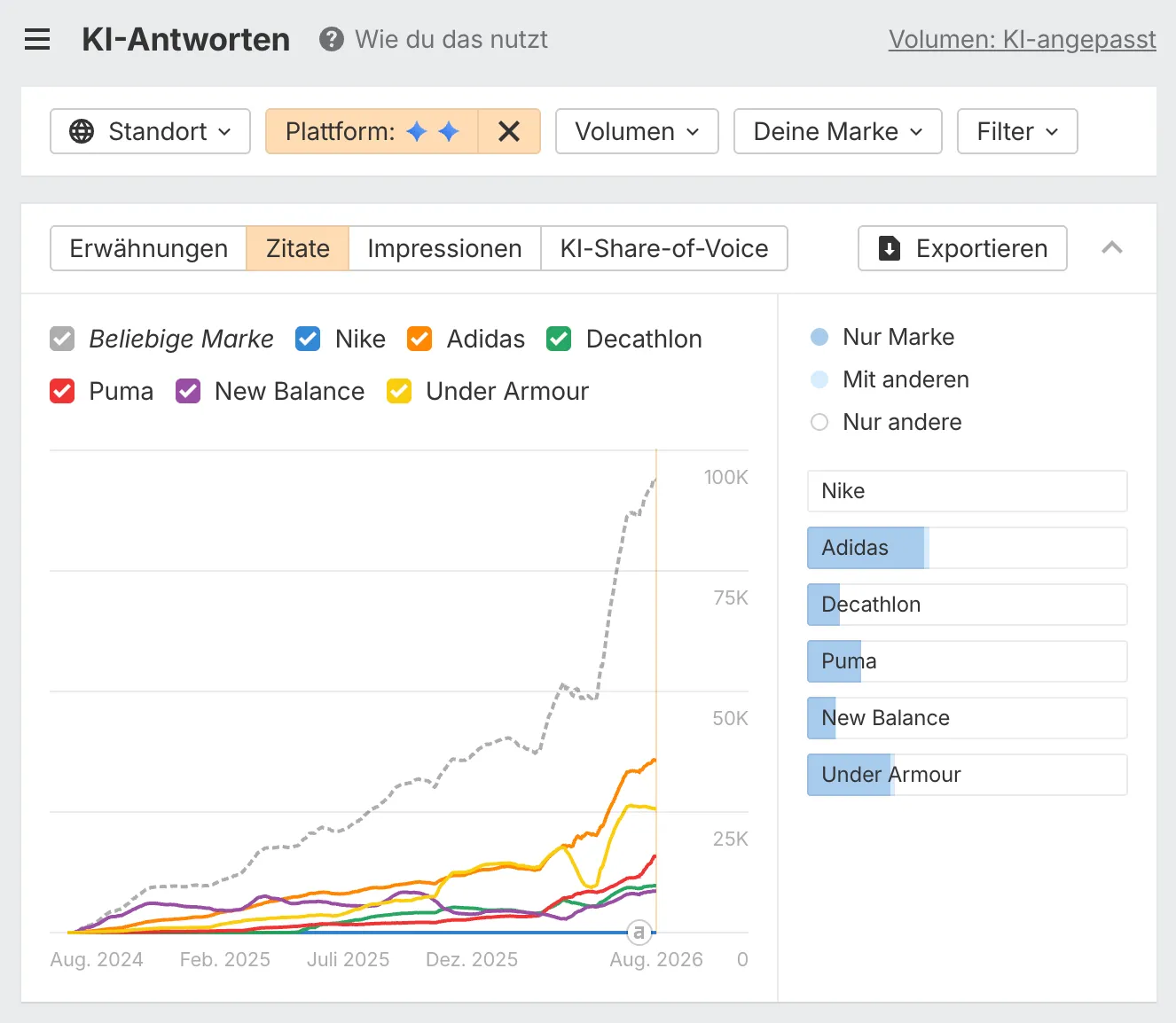This screenshot has width=1176, height=1023.
Task: Click the globe icon in Standort
Action: tap(82, 131)
